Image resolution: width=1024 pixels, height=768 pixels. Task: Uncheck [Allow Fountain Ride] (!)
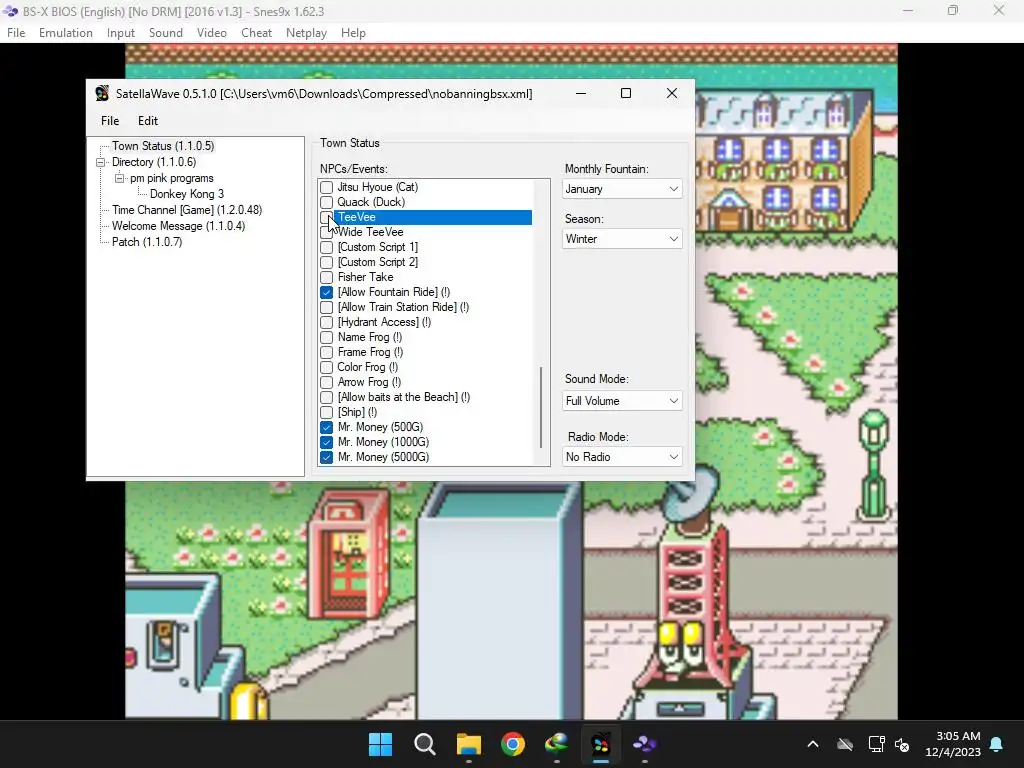327,293
